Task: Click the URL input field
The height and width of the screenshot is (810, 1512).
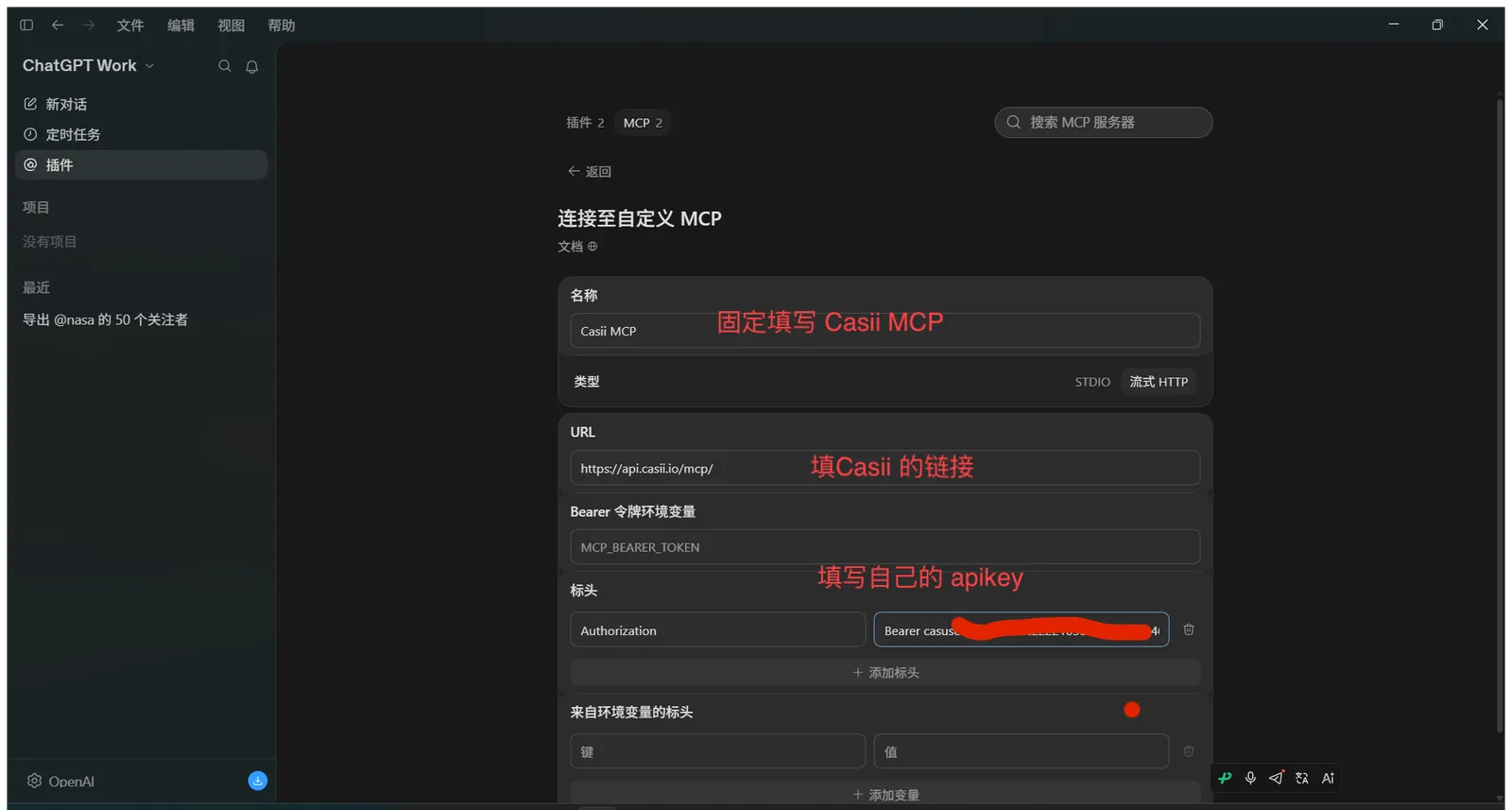Action: [x=885, y=468]
